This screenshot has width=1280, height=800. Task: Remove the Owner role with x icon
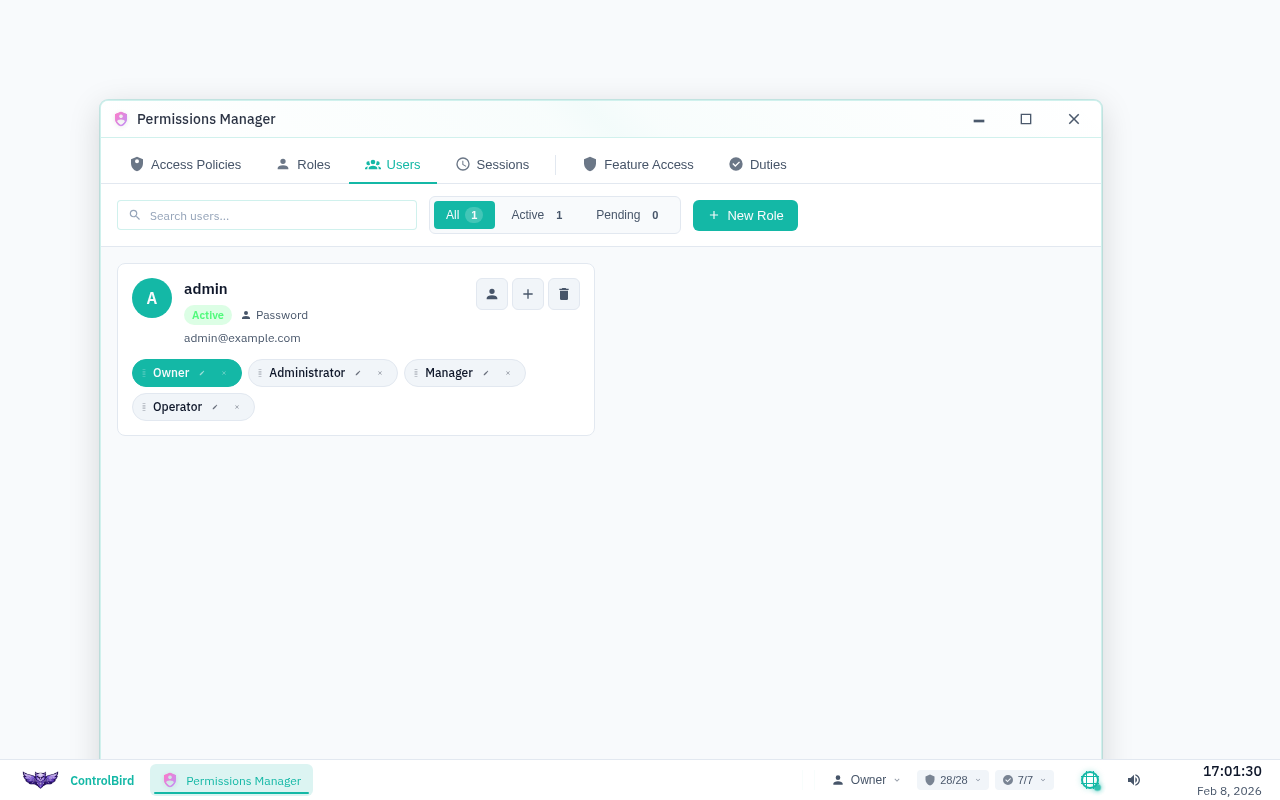(x=224, y=373)
